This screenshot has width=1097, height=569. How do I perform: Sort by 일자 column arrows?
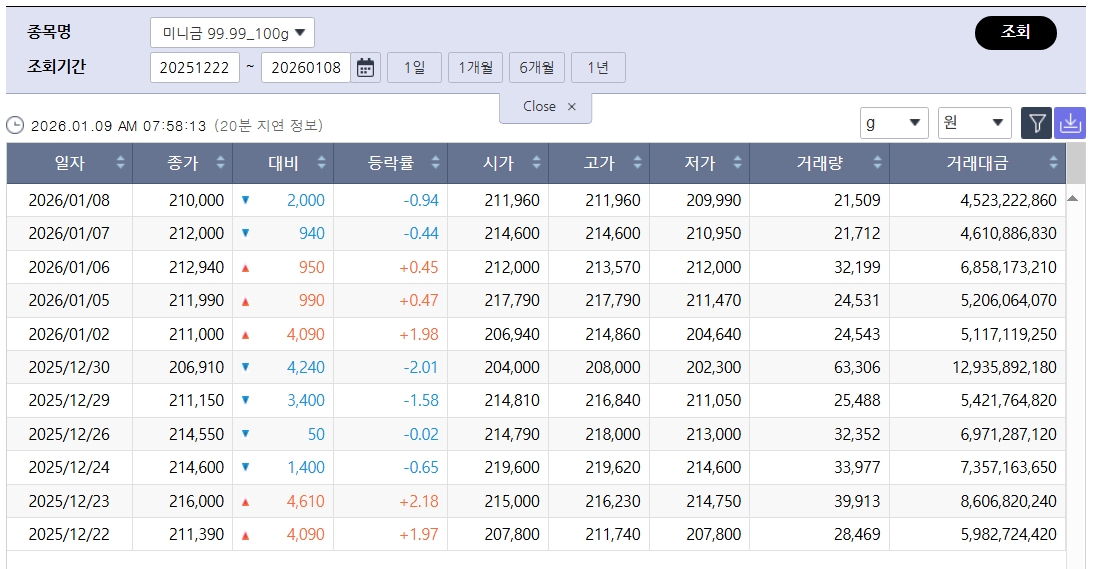pos(121,163)
